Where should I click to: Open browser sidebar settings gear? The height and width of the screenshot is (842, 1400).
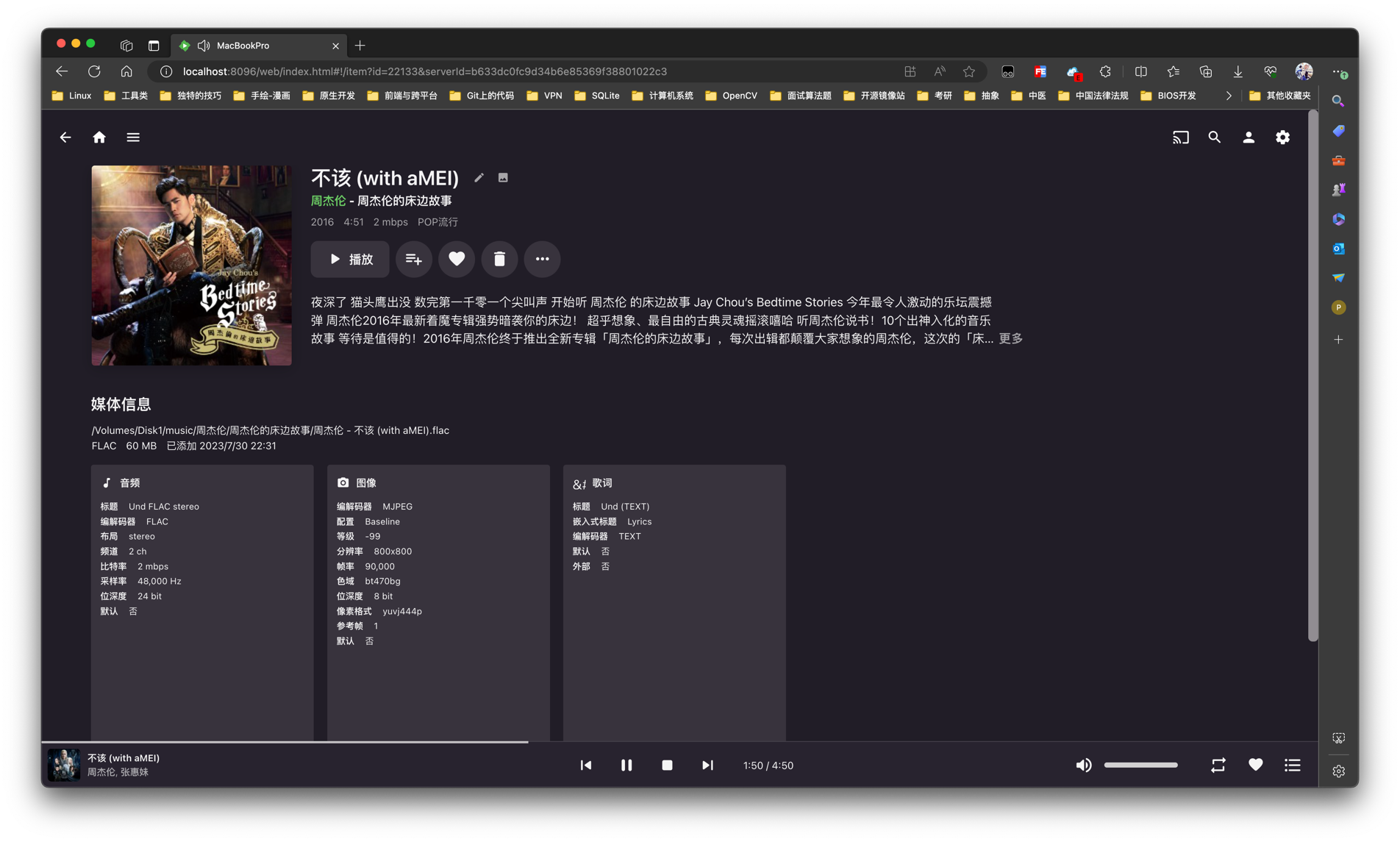point(1338,771)
